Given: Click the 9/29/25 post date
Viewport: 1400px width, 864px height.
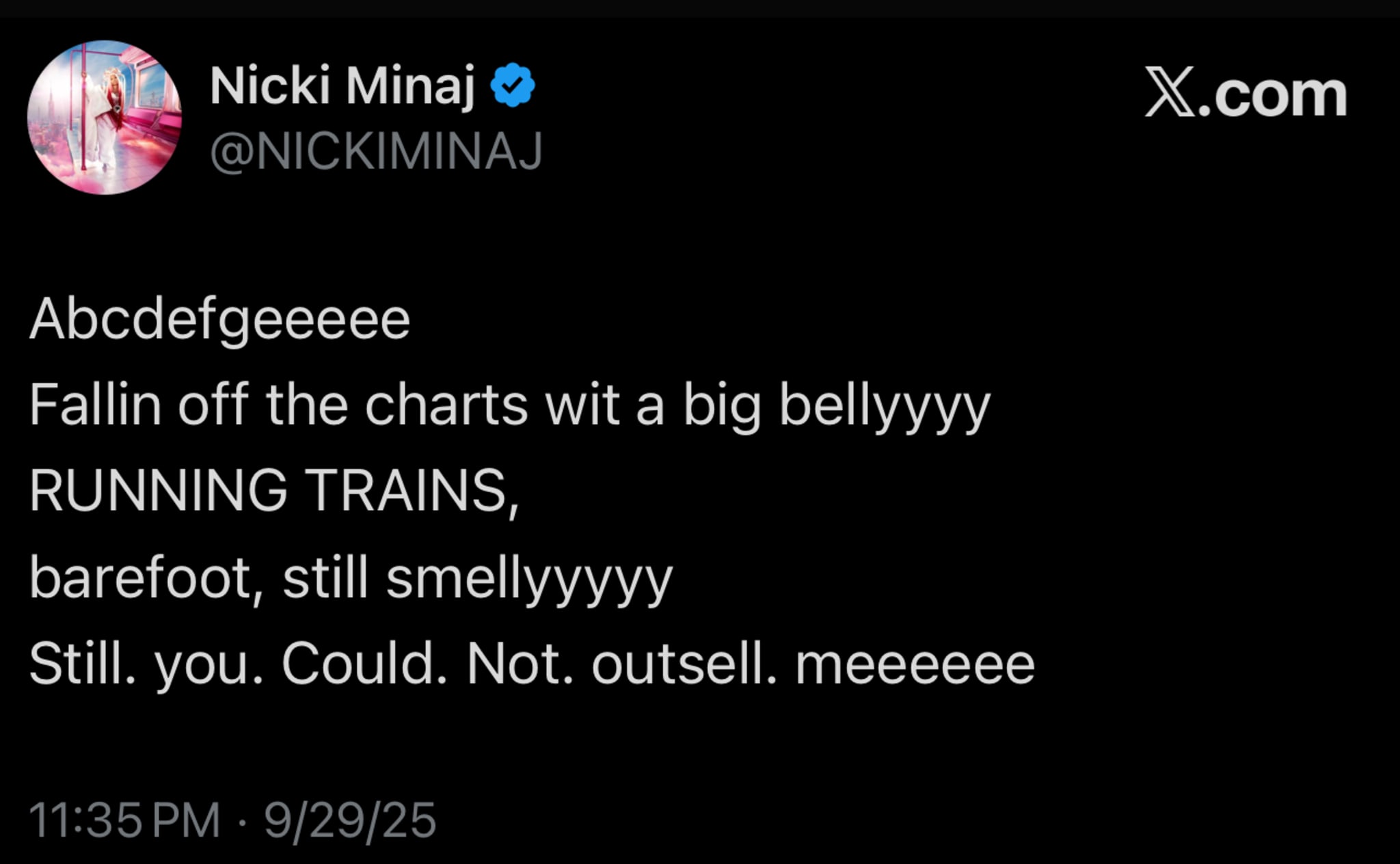Looking at the screenshot, I should tap(350, 820).
